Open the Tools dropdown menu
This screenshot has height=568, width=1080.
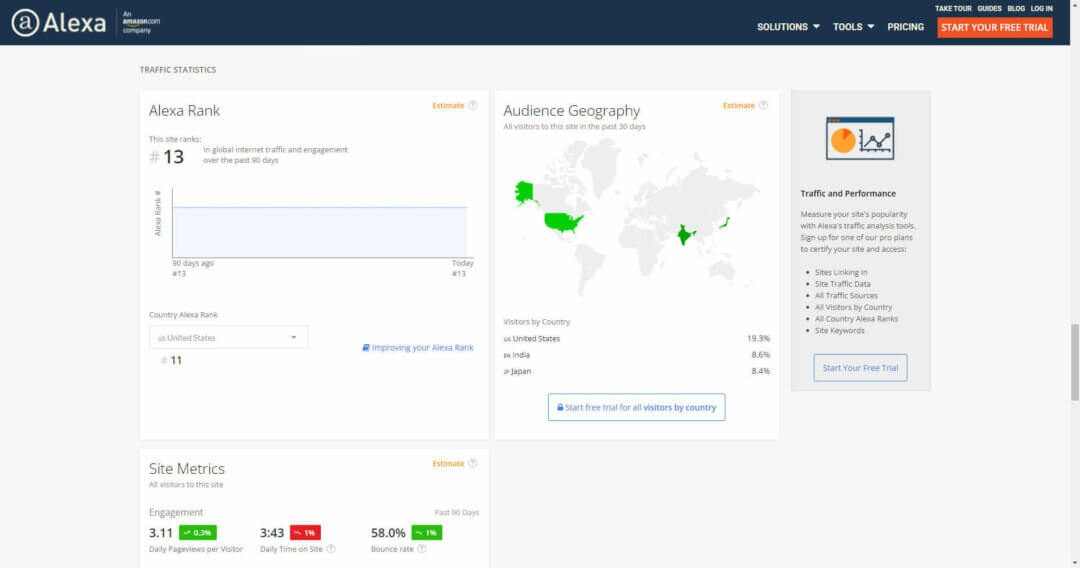pos(853,27)
